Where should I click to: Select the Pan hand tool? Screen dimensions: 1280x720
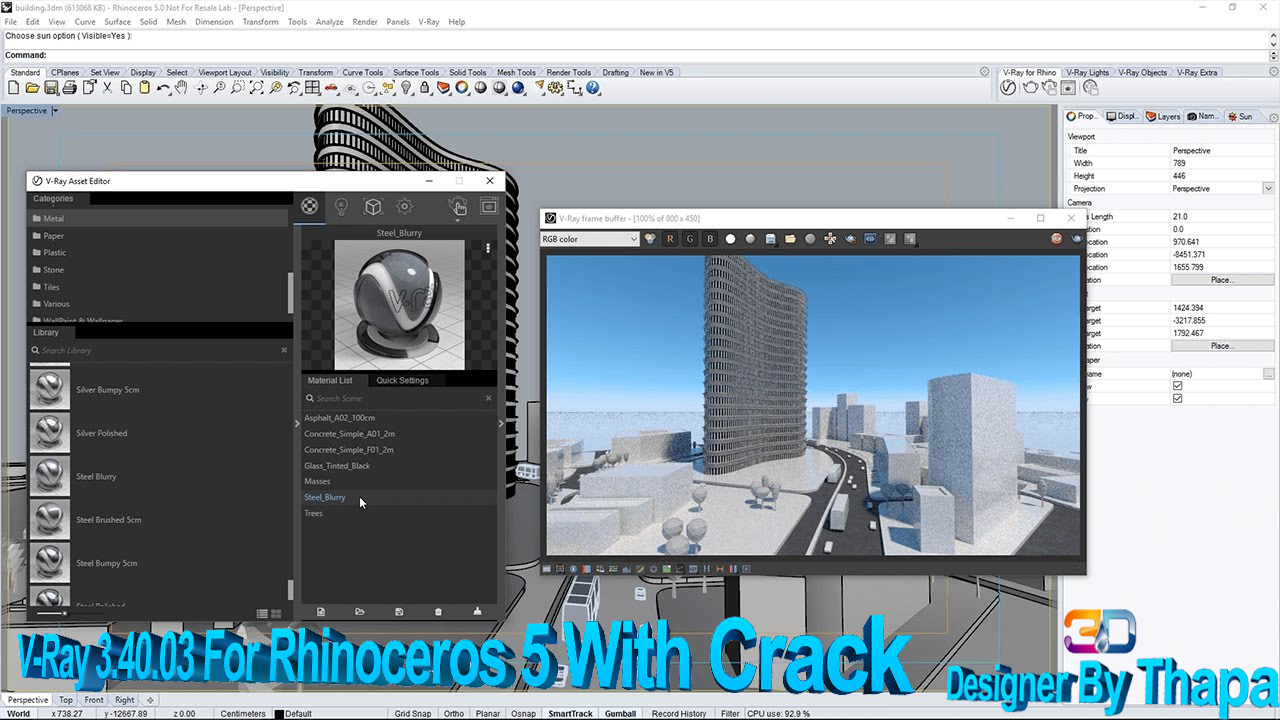(x=181, y=88)
